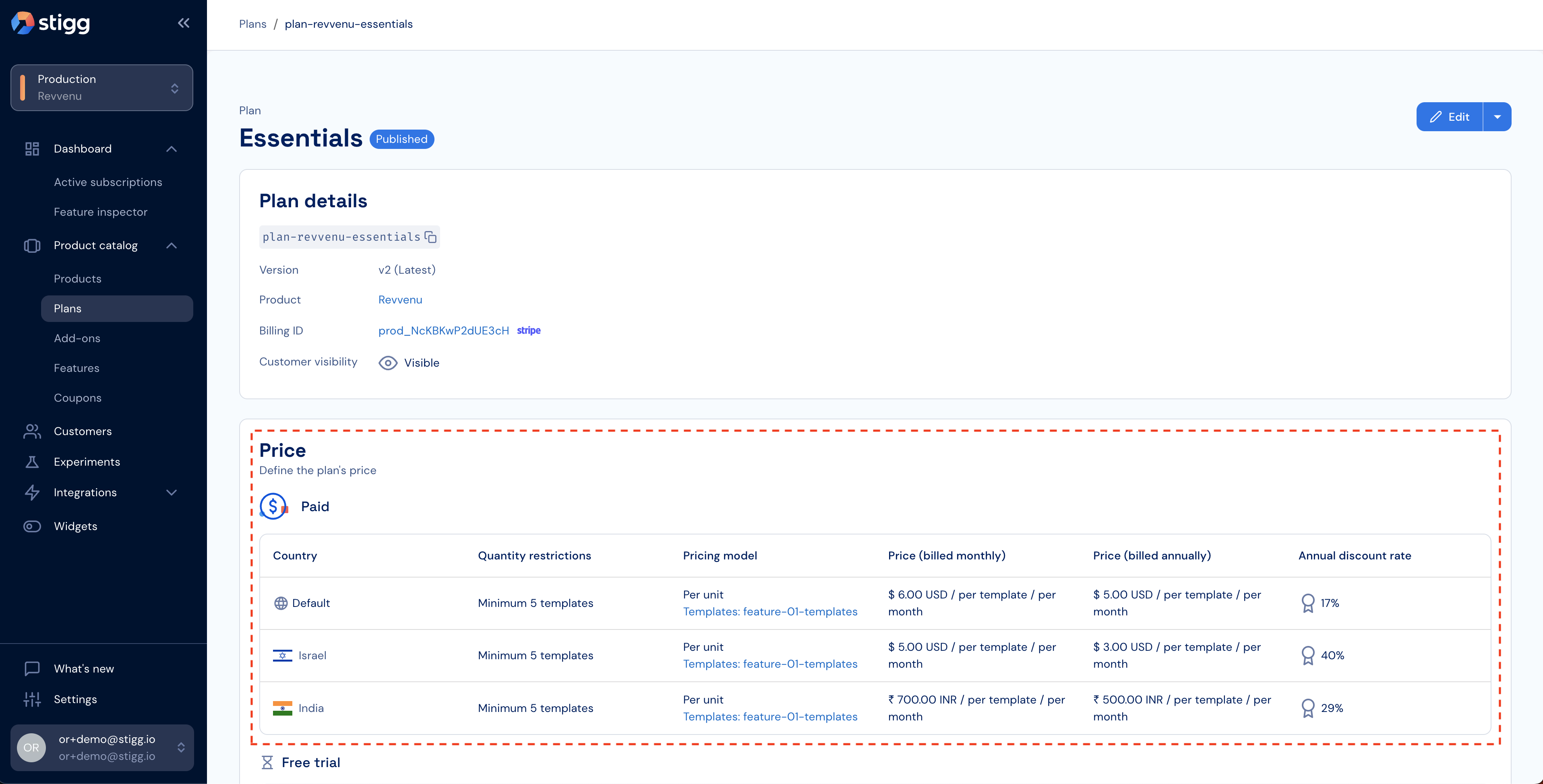
Task: Click the Widgets toggle icon
Action: click(x=32, y=526)
